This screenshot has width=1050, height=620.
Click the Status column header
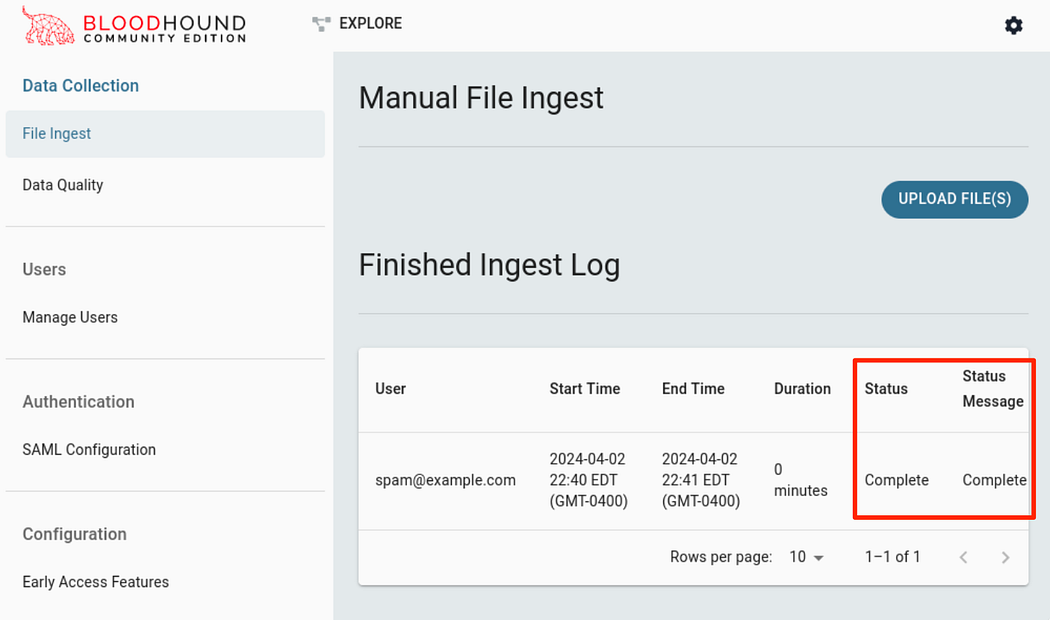click(x=886, y=389)
